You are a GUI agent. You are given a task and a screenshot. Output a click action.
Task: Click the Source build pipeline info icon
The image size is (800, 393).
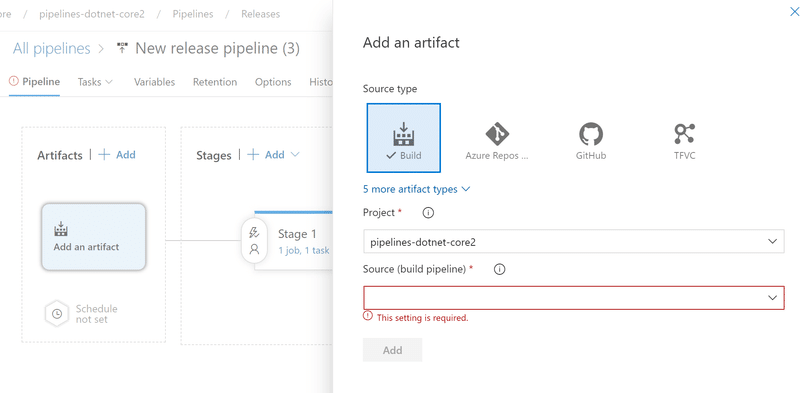tap(500, 269)
